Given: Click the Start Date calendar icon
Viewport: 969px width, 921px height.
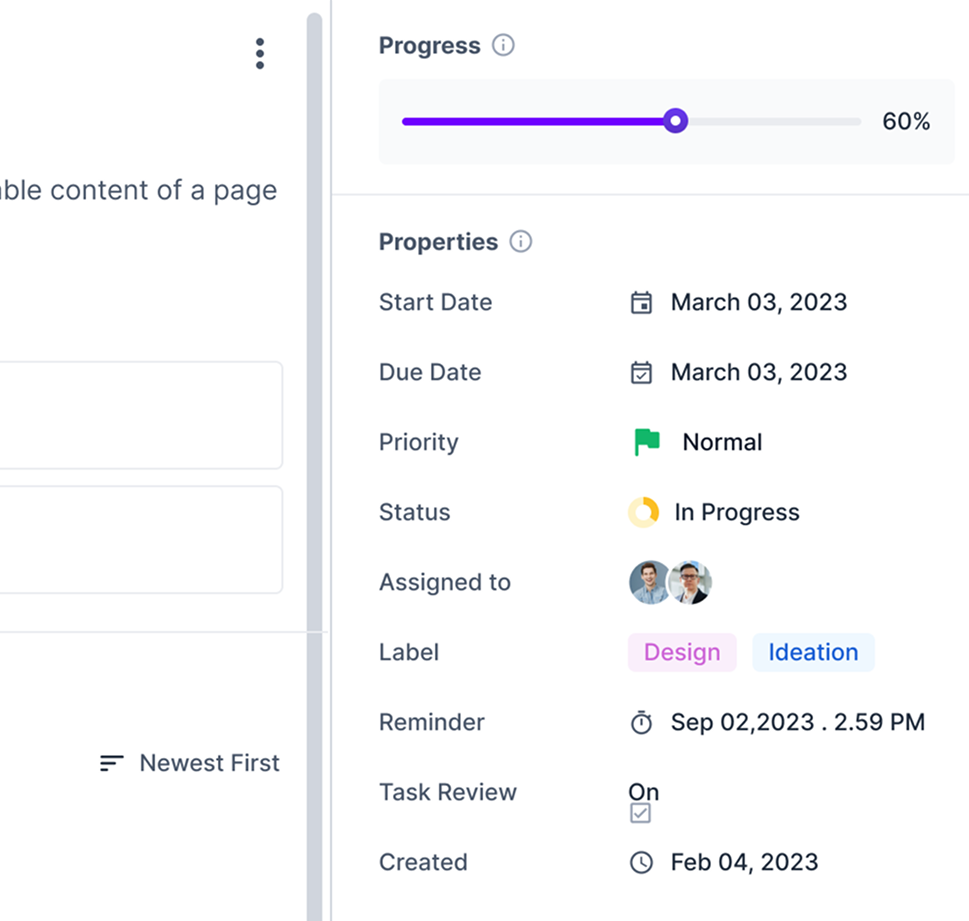Looking at the screenshot, I should point(641,303).
